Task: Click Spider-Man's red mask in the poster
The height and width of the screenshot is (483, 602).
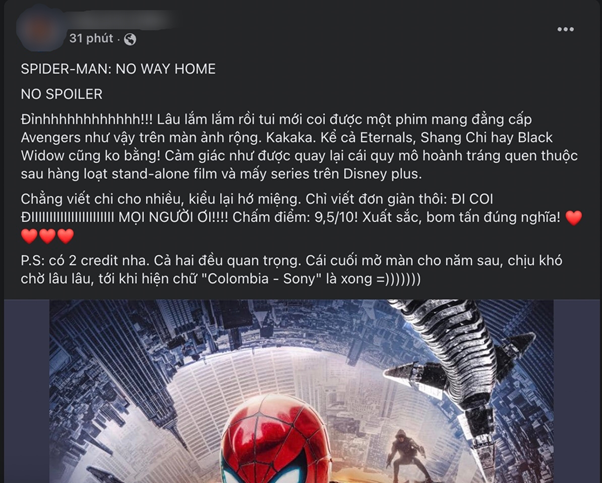Action: [275, 438]
